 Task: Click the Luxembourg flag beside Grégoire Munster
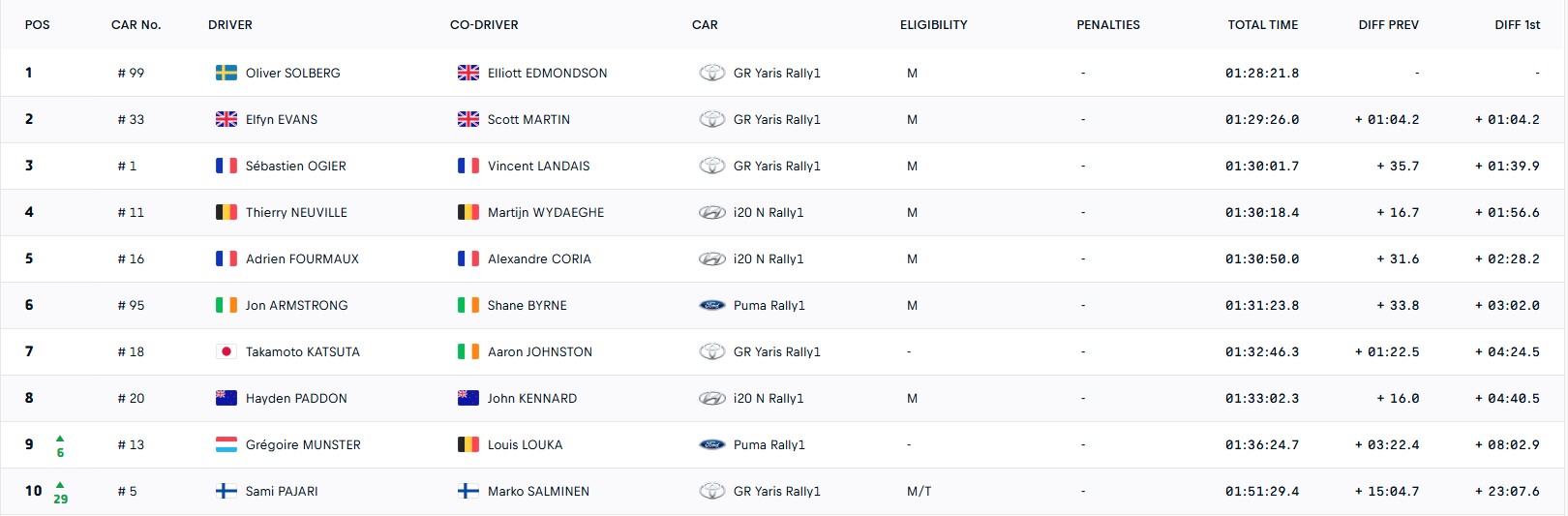pyautogui.click(x=226, y=444)
